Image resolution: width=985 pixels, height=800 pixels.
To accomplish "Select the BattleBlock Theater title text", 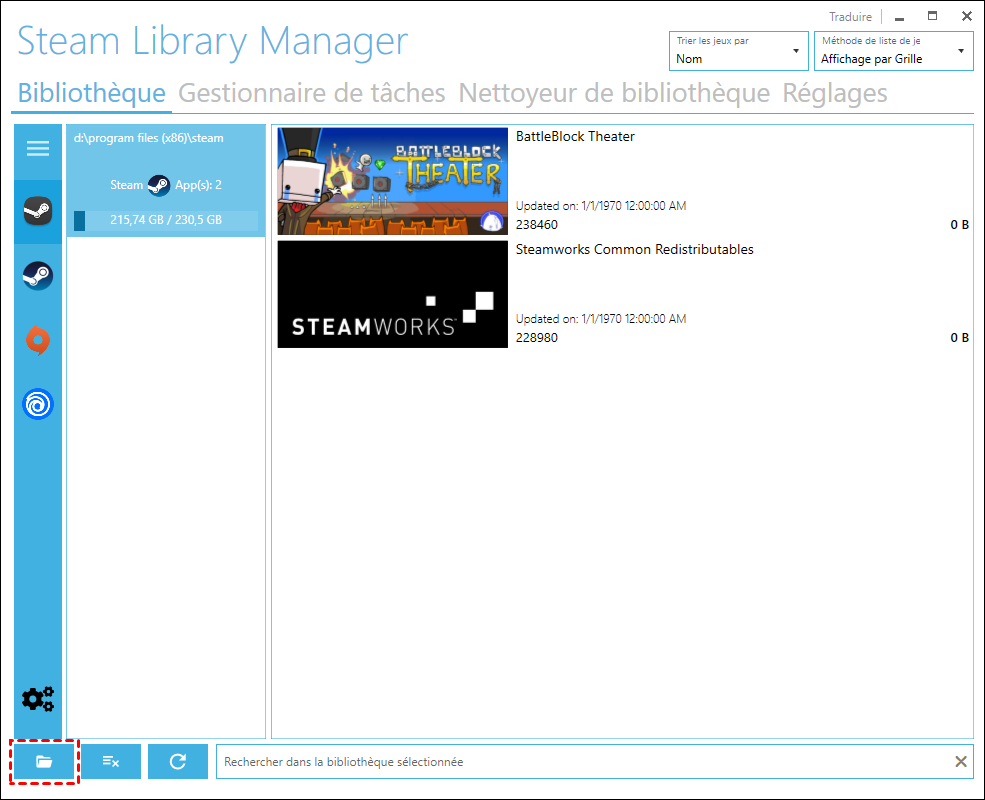I will click(x=575, y=136).
